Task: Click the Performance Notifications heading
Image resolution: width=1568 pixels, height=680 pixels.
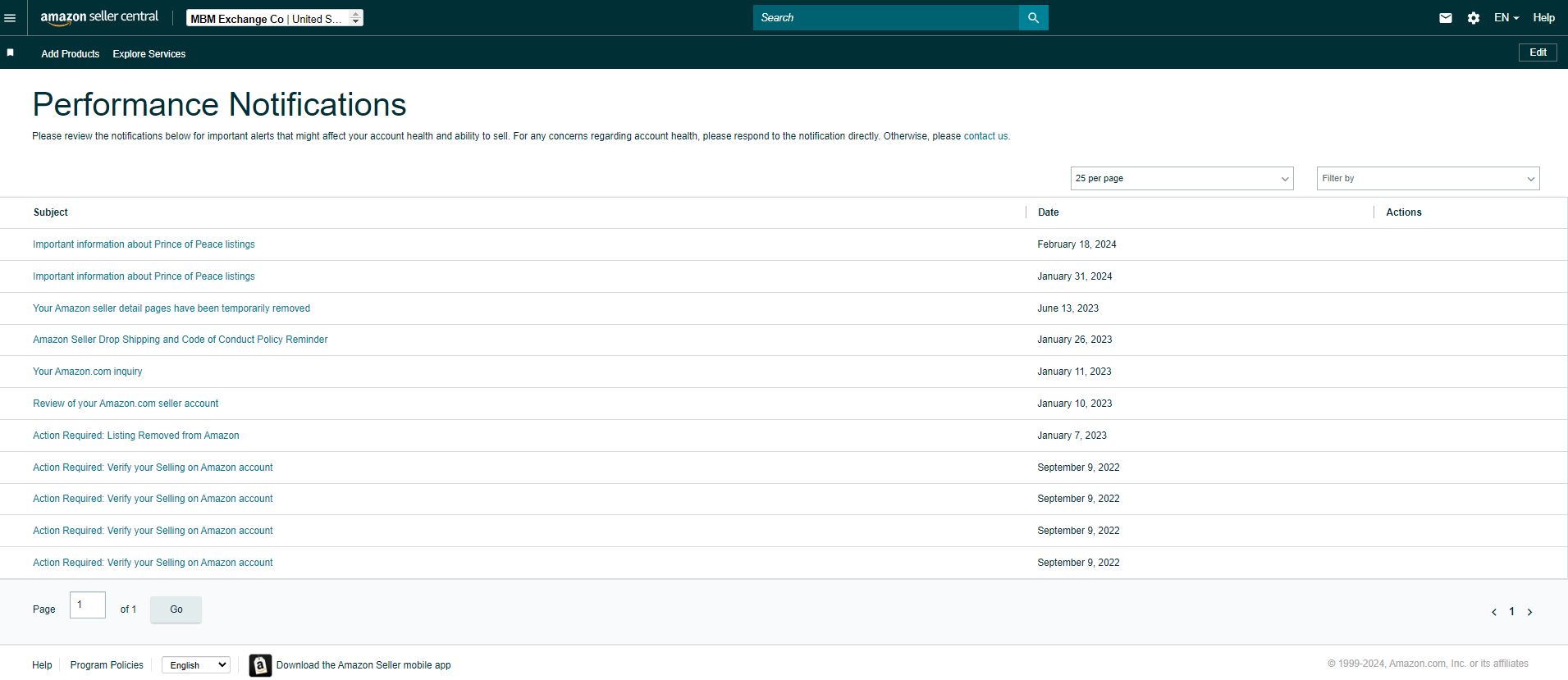Action: pos(219,105)
